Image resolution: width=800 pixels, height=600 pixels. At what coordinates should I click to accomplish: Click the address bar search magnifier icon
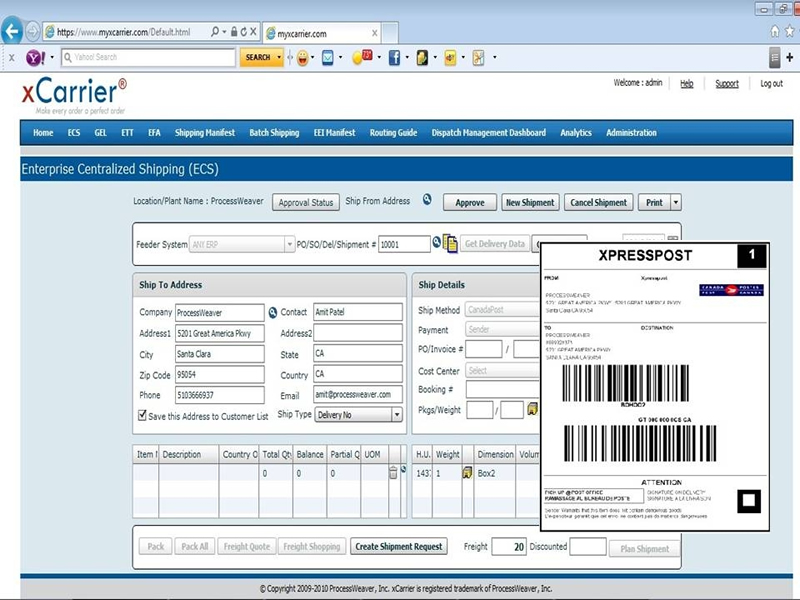(x=215, y=32)
